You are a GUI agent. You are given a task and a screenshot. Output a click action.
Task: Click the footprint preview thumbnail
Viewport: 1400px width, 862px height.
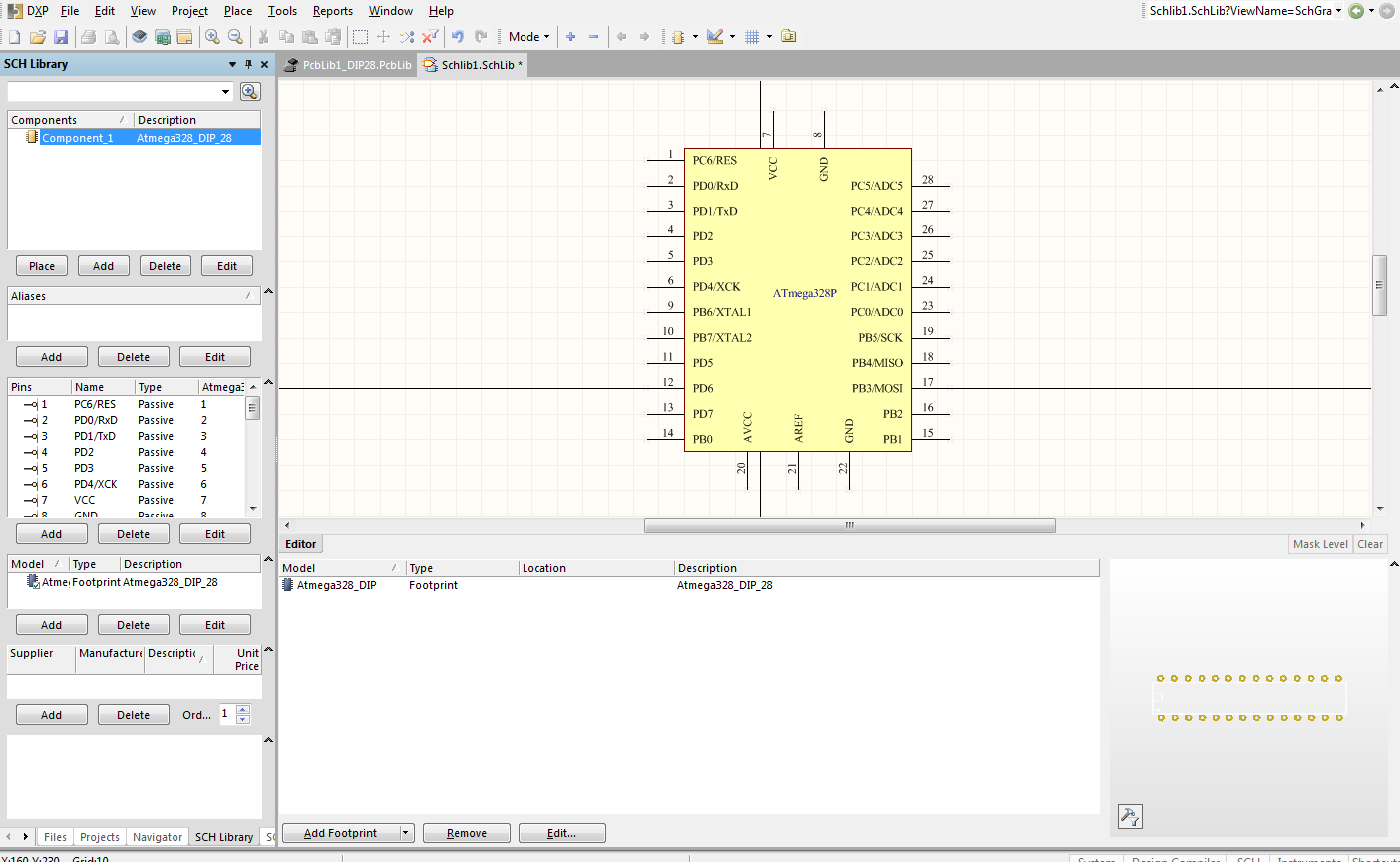coord(1250,697)
